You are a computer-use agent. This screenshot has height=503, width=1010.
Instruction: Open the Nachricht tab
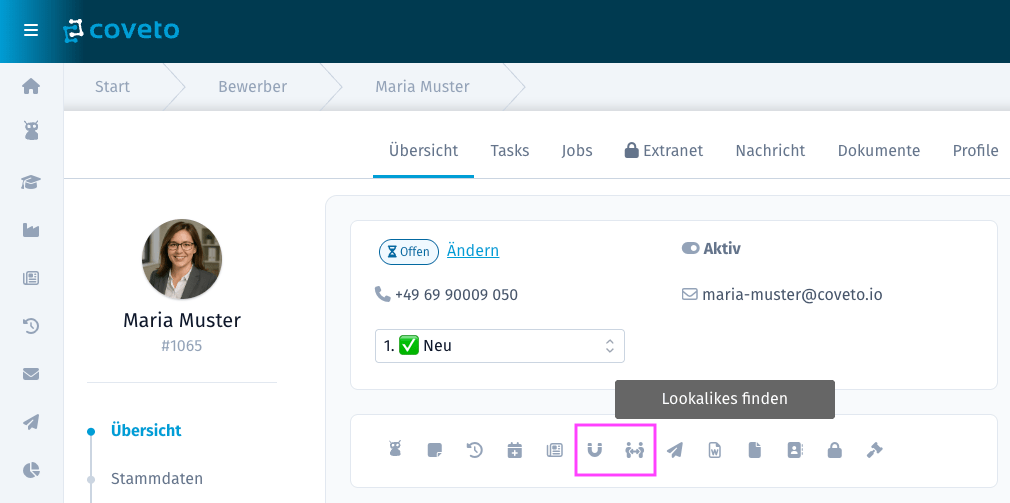[x=770, y=151]
